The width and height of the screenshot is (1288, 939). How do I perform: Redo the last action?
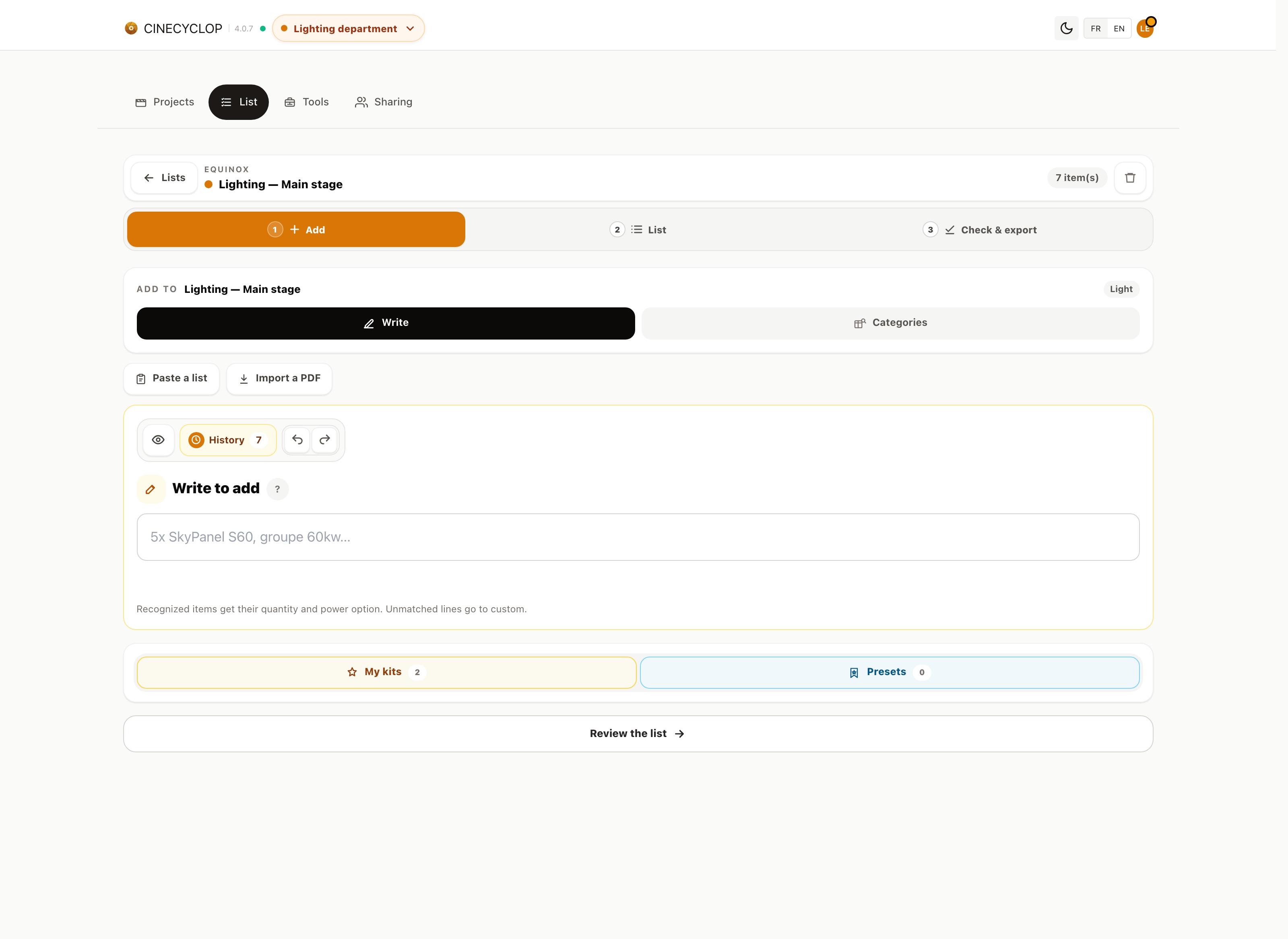tap(325, 440)
